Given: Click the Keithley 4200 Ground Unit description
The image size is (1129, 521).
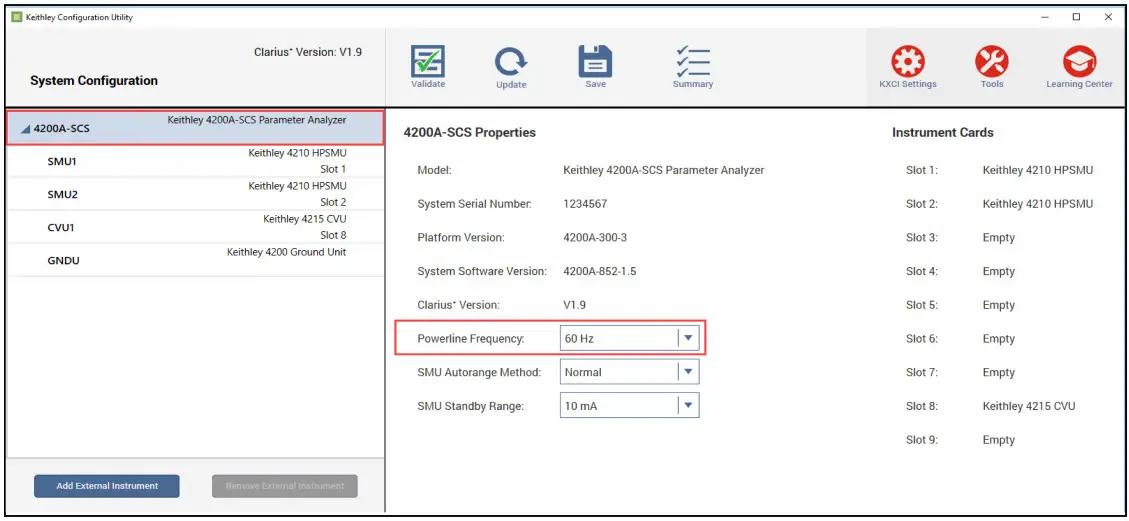Looking at the screenshot, I should point(287,252).
